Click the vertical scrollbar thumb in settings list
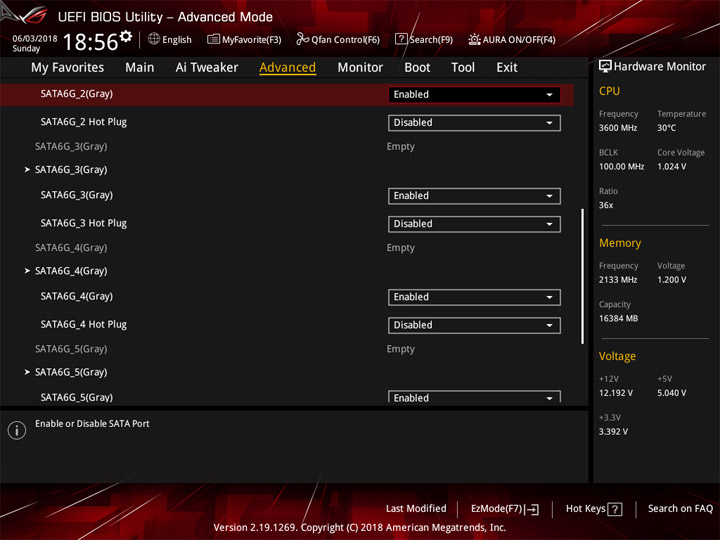 (582, 276)
